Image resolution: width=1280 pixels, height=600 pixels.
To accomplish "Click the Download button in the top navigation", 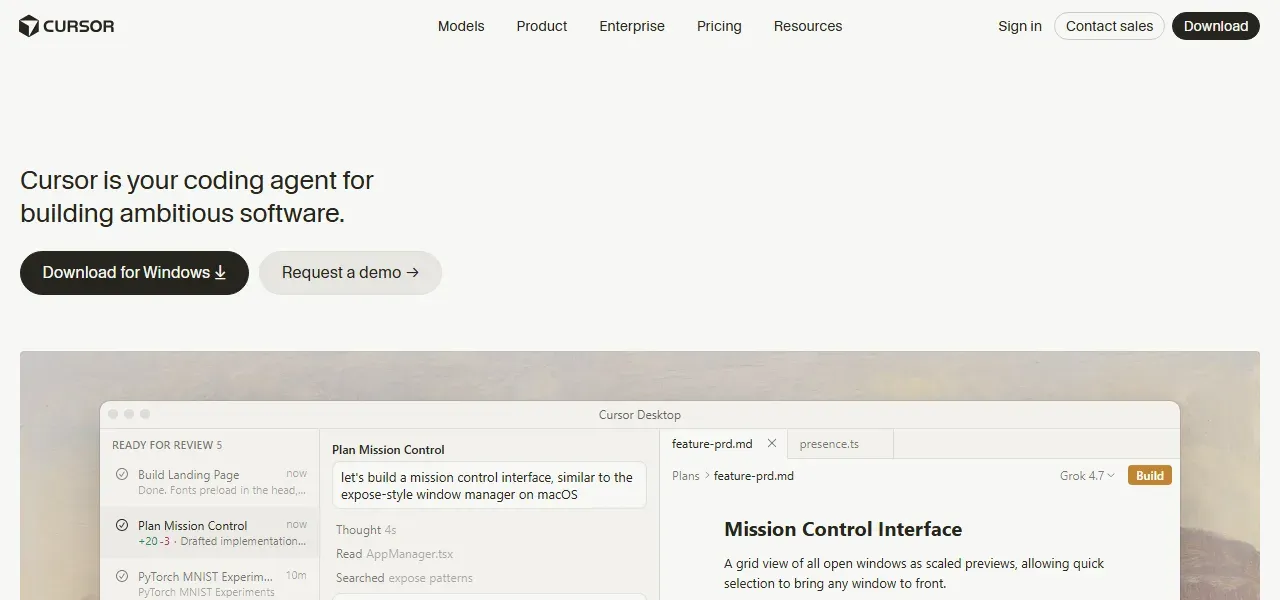I will pyautogui.click(x=1216, y=26).
